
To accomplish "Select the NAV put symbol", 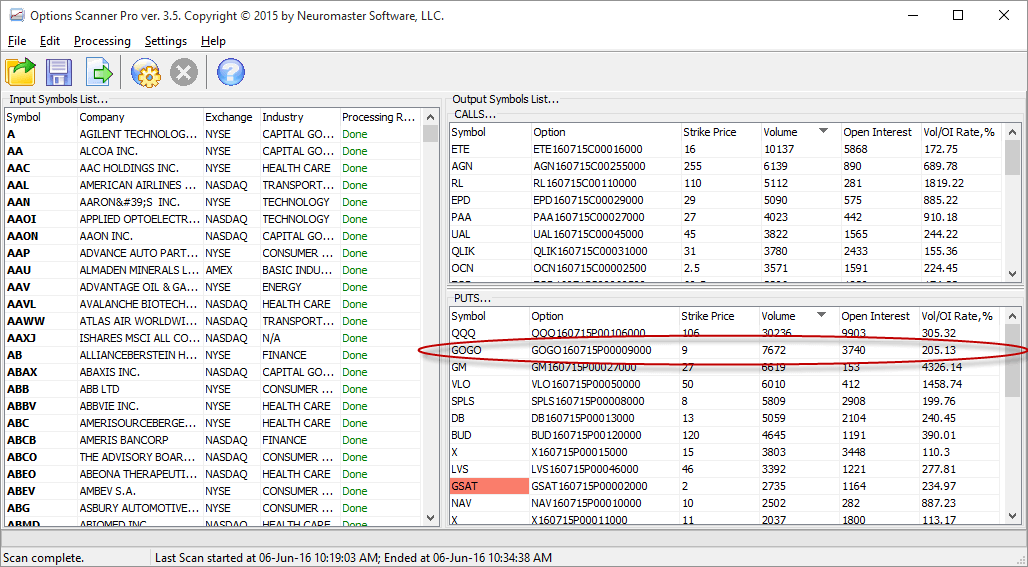I will [461, 504].
